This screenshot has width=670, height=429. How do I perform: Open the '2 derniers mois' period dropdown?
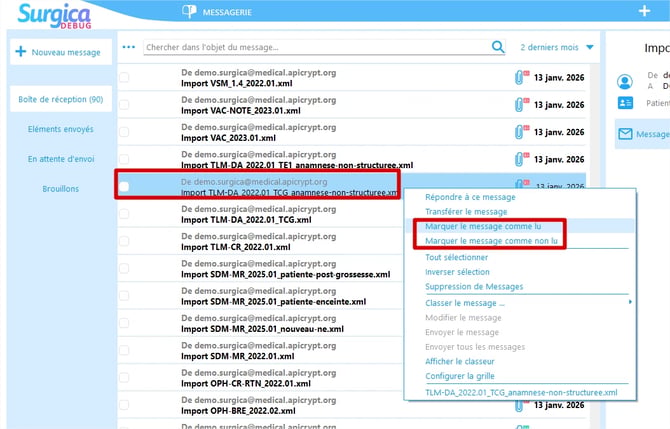[x=557, y=47]
